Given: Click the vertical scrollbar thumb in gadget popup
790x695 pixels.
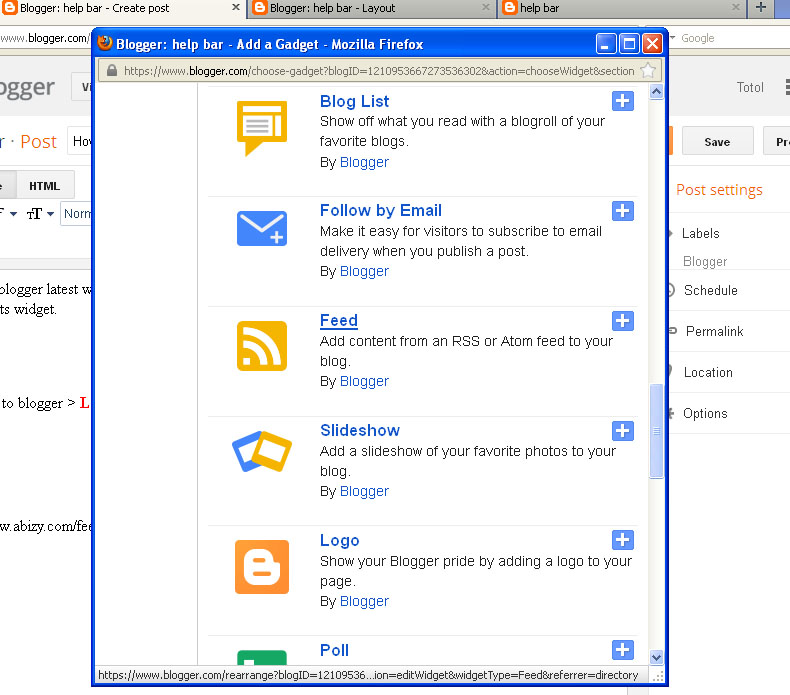Looking at the screenshot, I should (656, 431).
